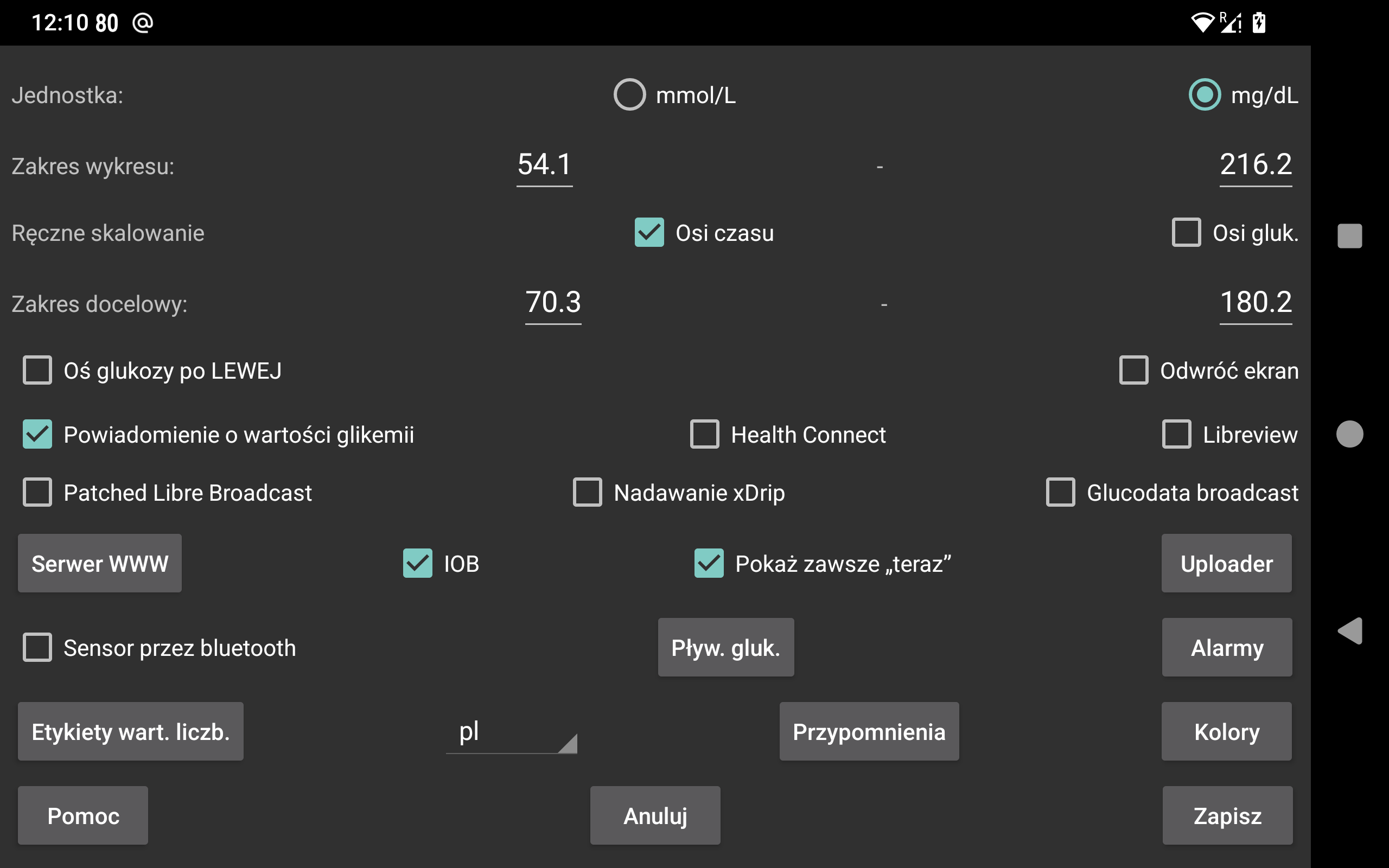Open the Pływ. gluk. button
Viewport: 1389px width, 868px height.
click(x=726, y=648)
